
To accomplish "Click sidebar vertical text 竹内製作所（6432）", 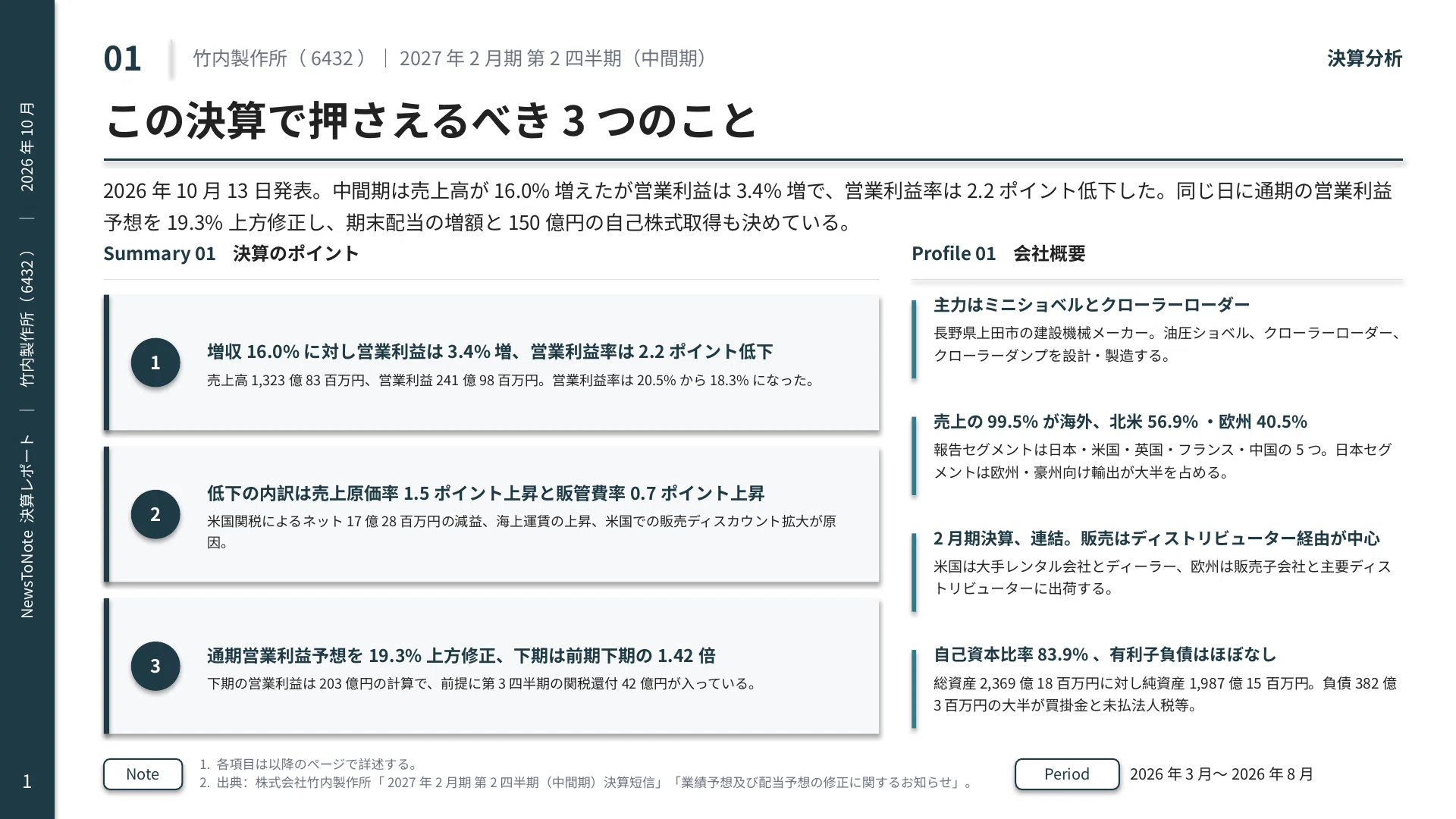I will [x=27, y=318].
